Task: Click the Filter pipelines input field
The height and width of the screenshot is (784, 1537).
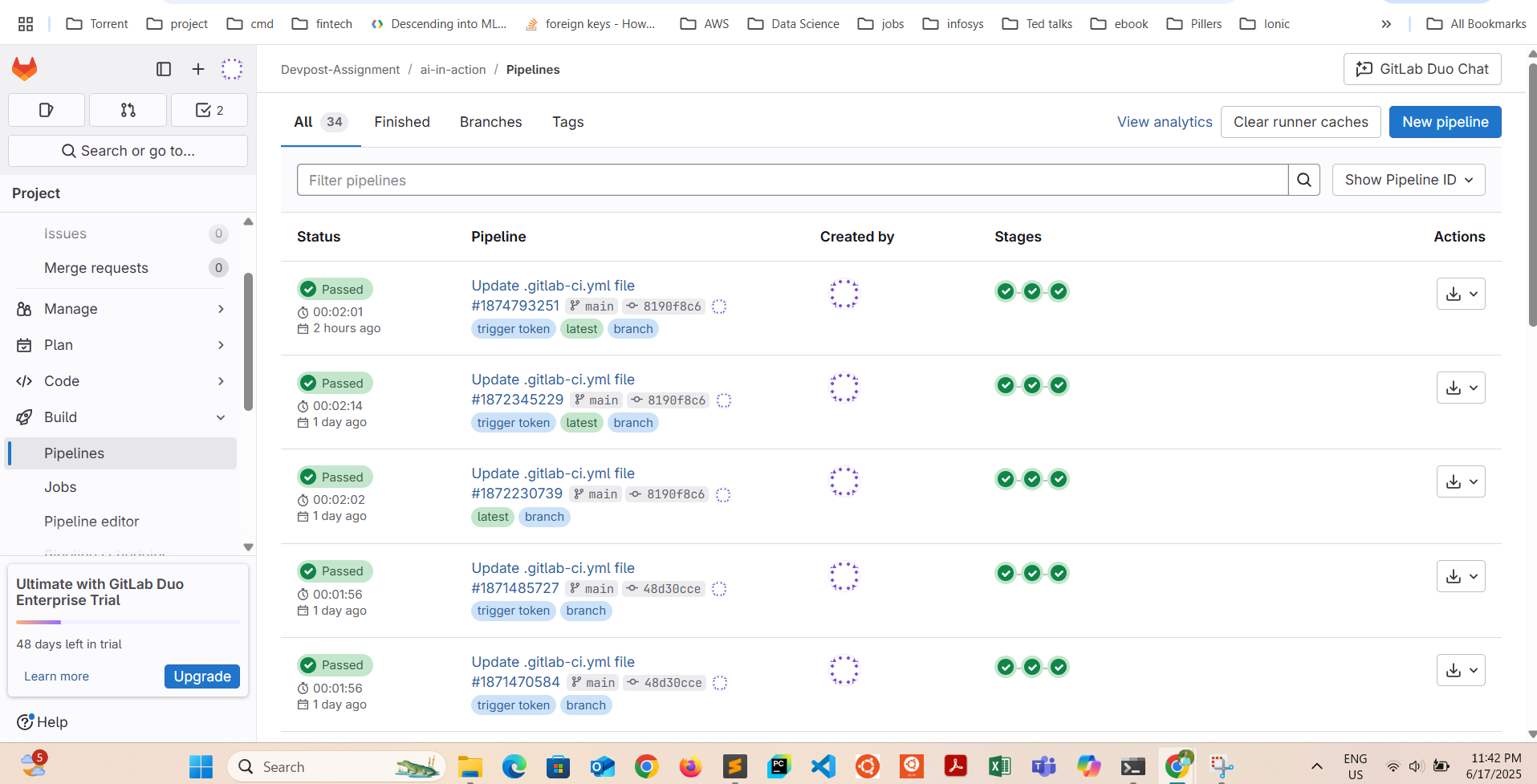Action: (793, 180)
